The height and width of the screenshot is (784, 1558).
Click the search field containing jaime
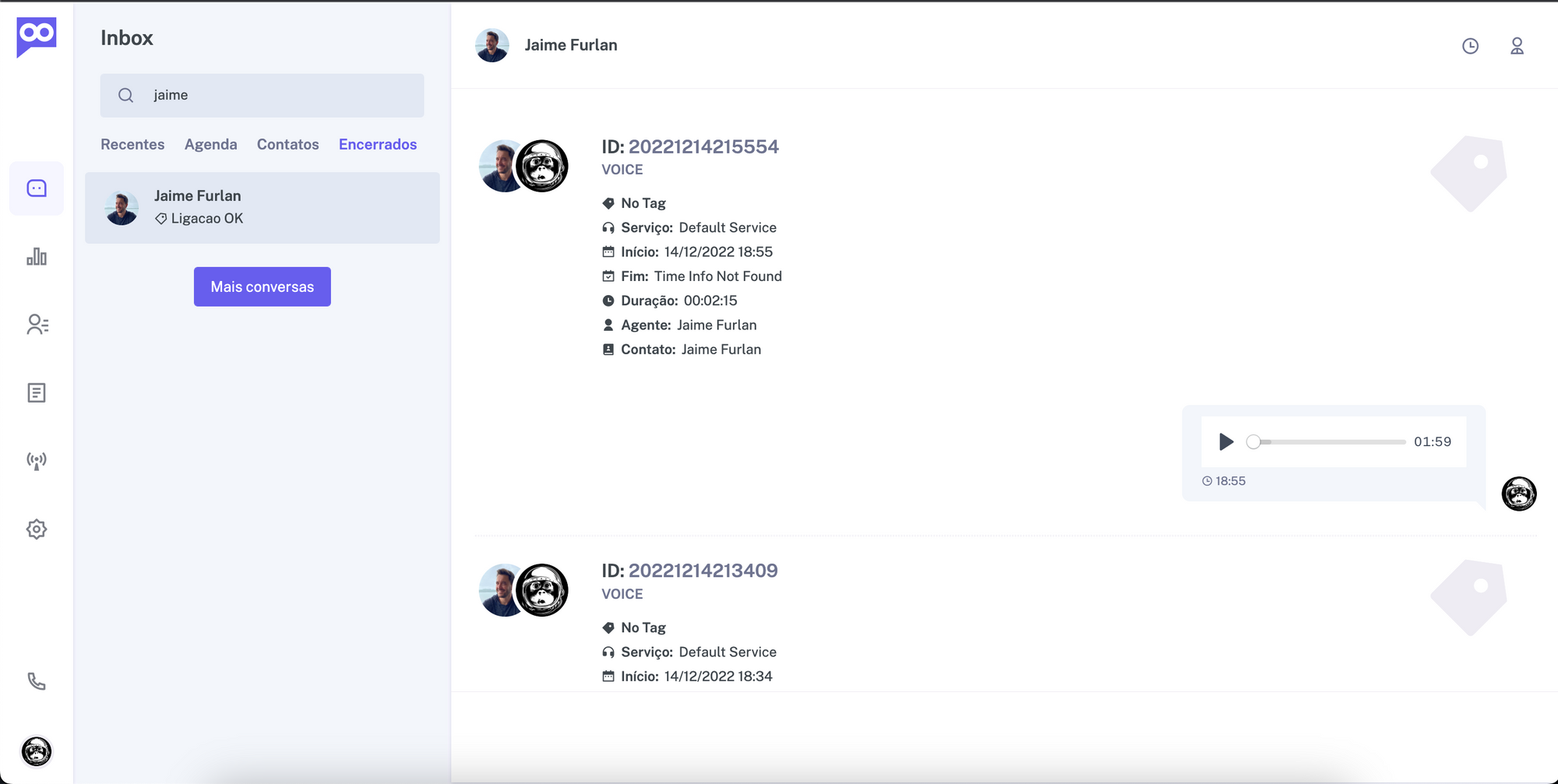pos(263,95)
